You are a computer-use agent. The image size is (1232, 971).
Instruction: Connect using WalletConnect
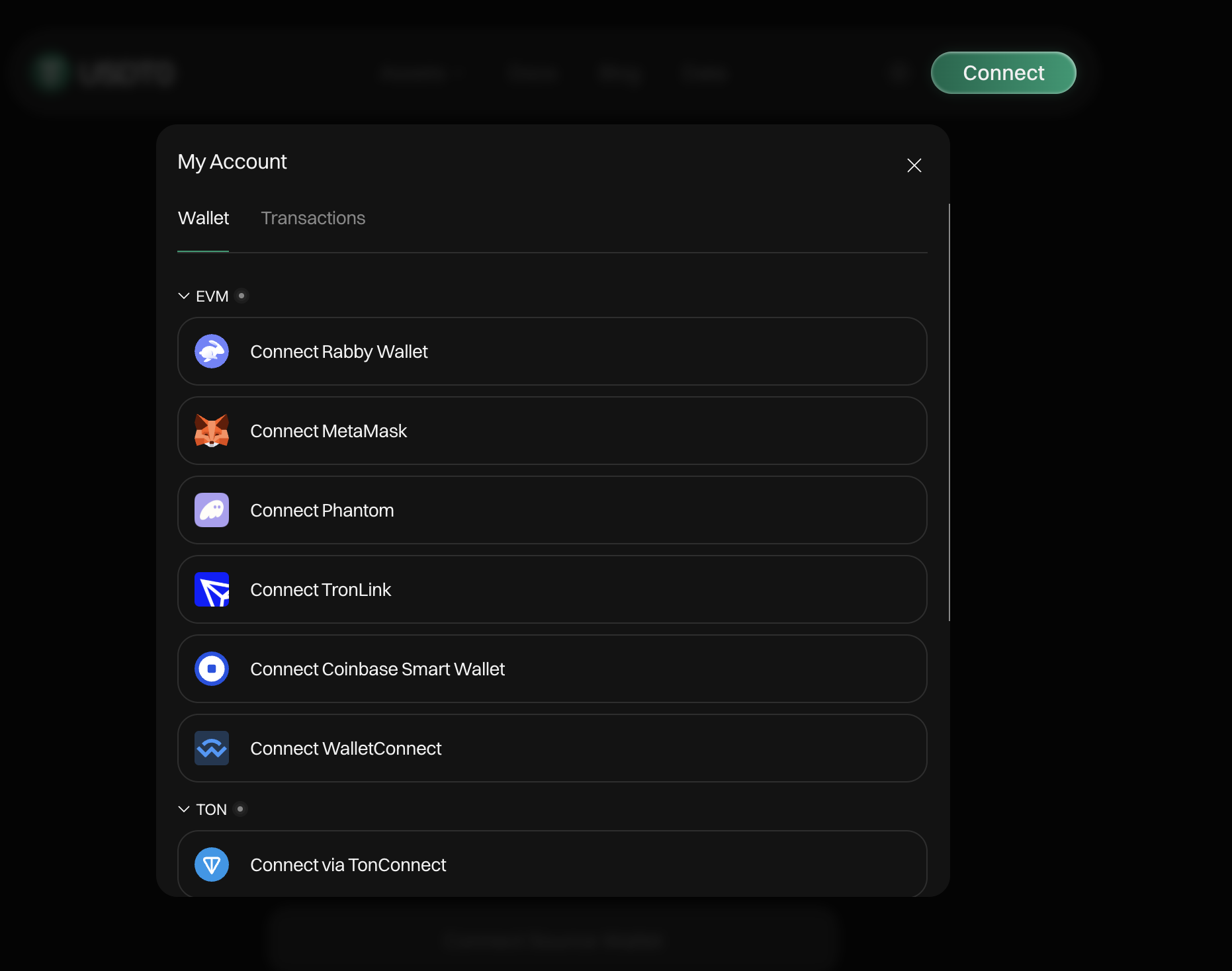[x=552, y=748]
